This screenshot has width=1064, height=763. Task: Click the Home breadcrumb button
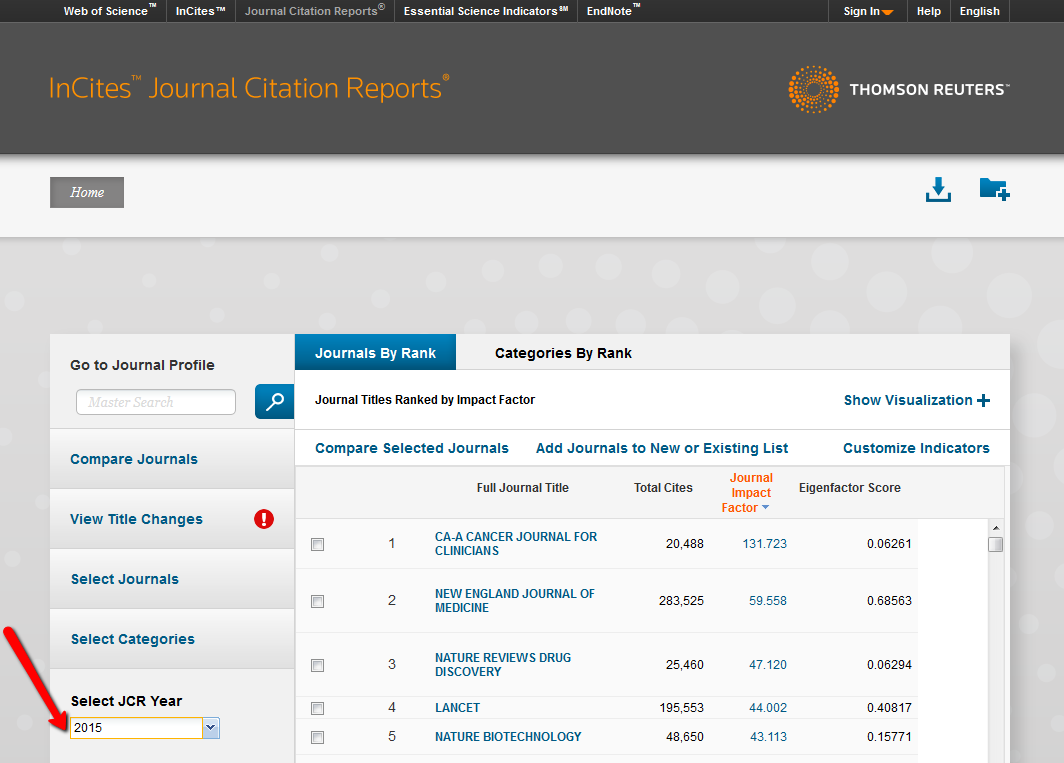click(87, 193)
